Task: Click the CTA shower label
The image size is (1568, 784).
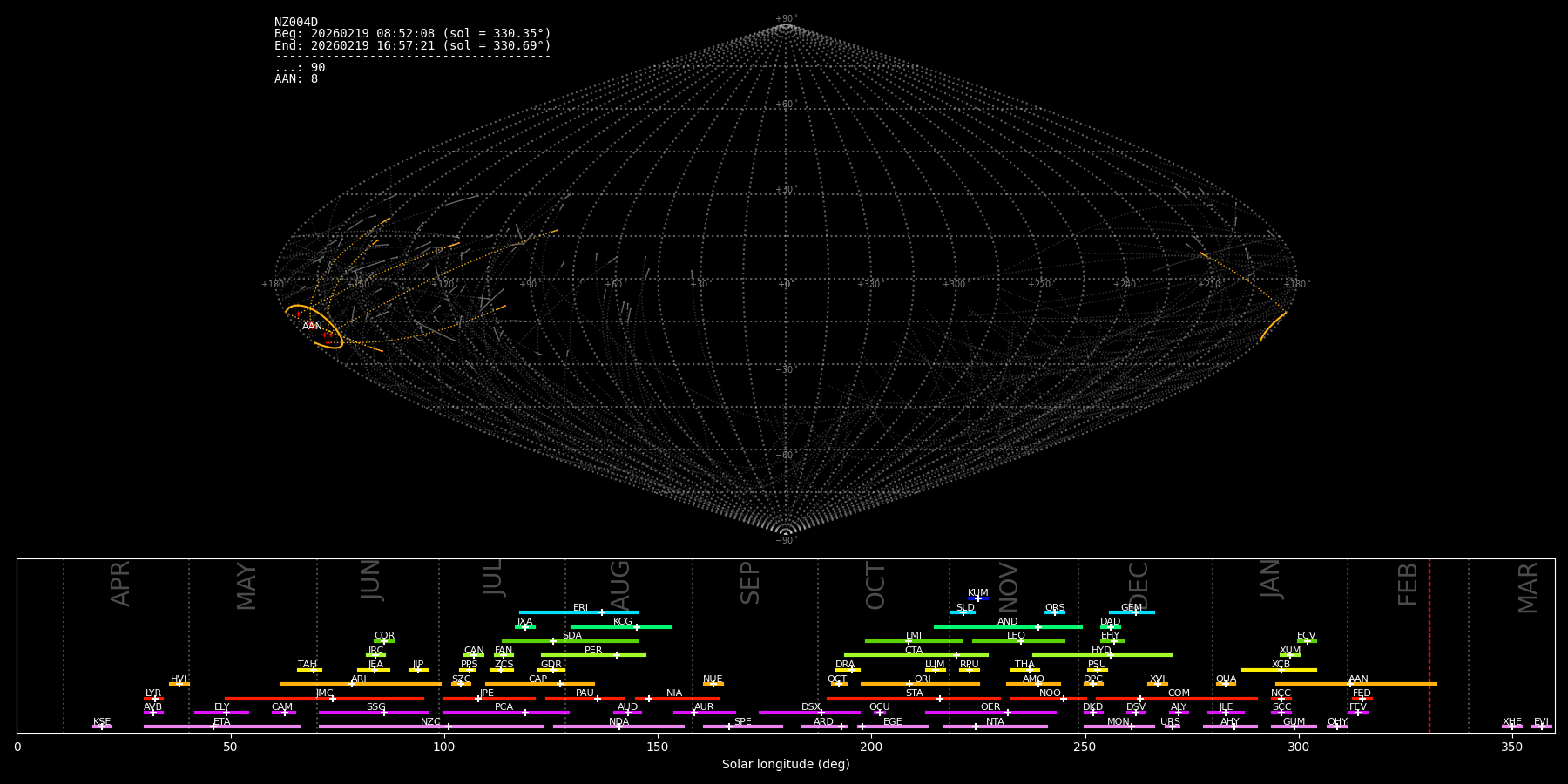Action: coord(914,651)
